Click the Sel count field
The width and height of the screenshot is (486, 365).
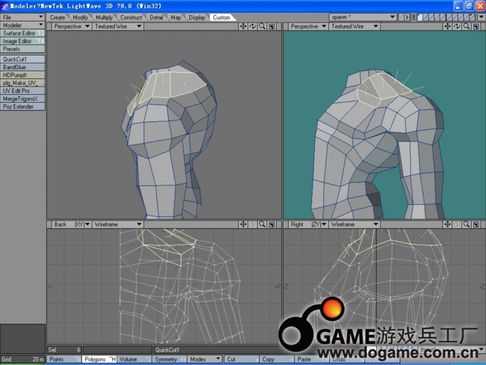(64, 350)
